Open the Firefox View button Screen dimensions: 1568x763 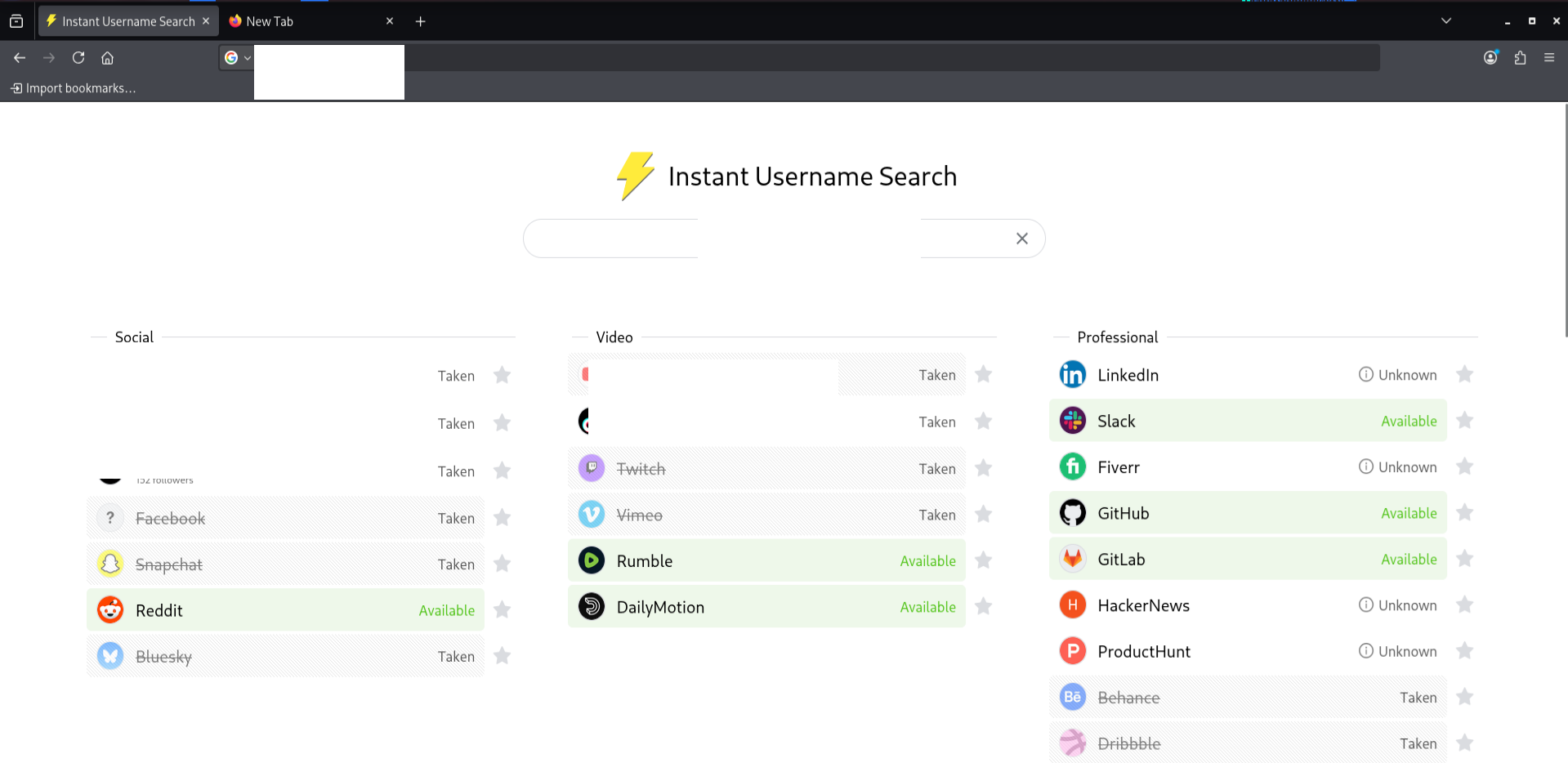click(16, 21)
